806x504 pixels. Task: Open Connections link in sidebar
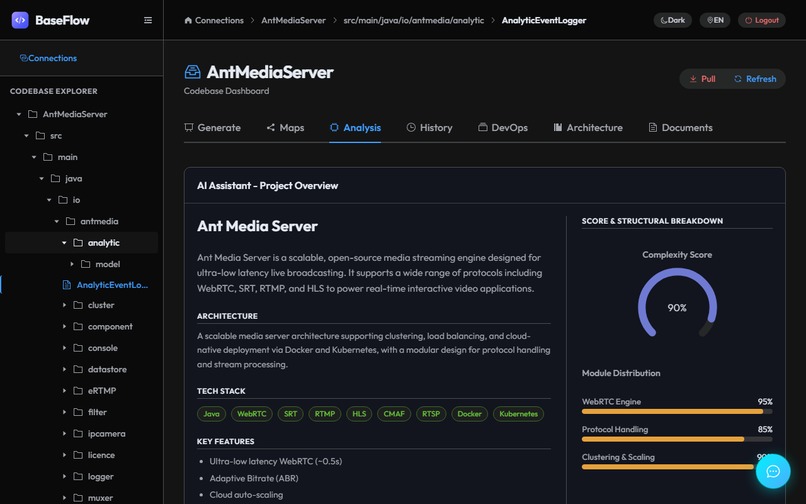click(48, 58)
